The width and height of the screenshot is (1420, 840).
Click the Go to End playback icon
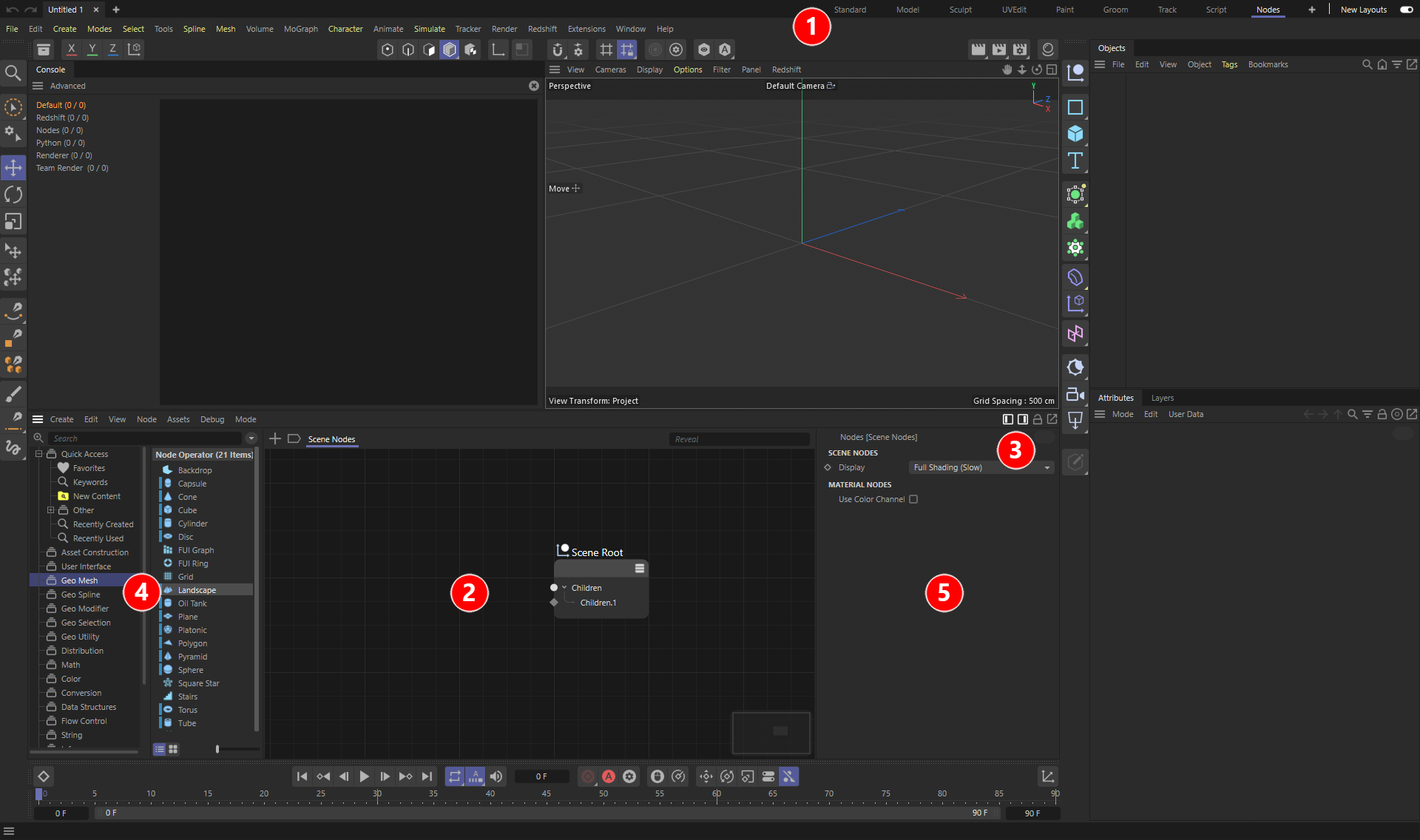pyautogui.click(x=427, y=776)
